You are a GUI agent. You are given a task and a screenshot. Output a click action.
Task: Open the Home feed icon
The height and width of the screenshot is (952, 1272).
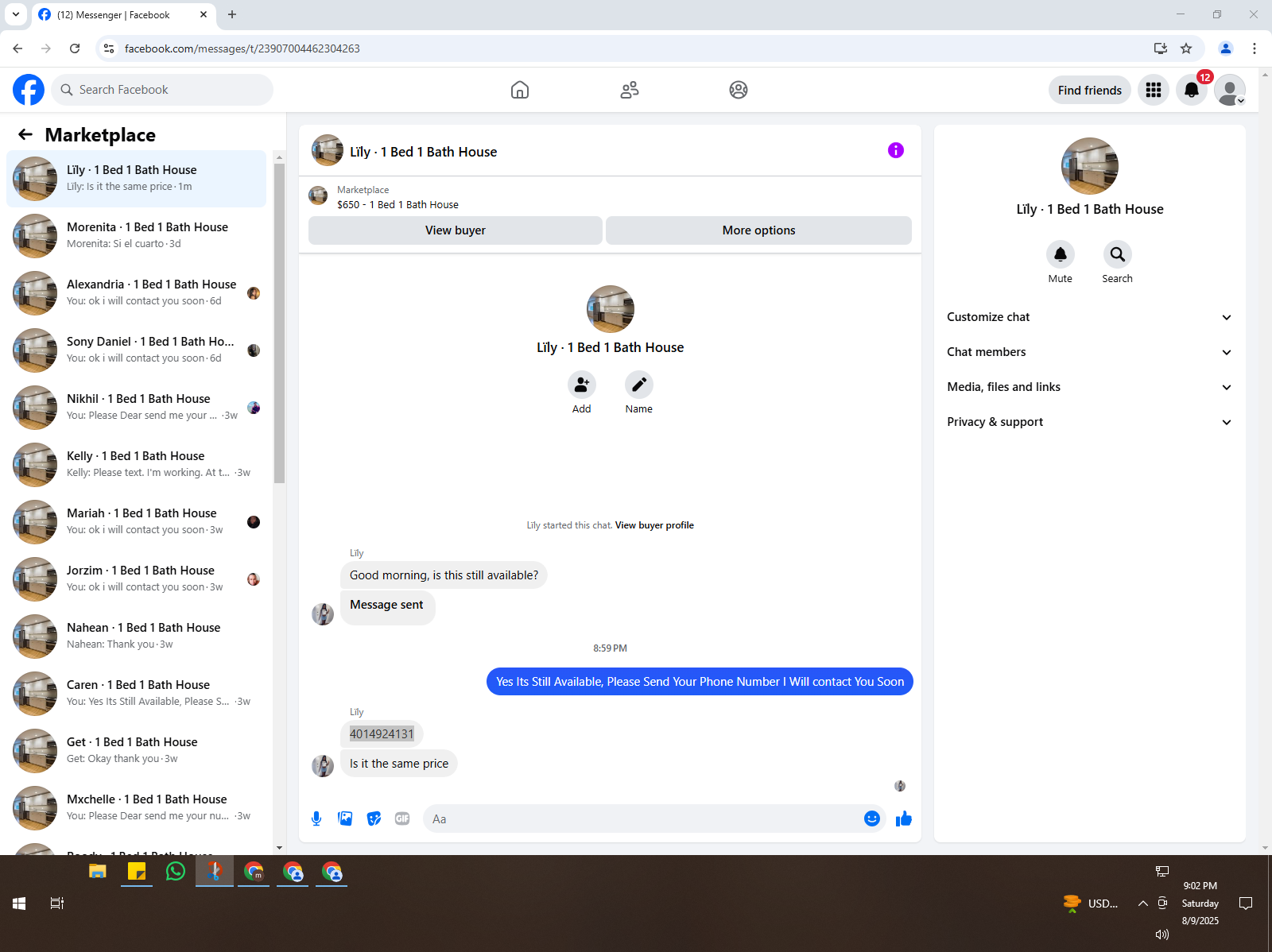pos(520,90)
